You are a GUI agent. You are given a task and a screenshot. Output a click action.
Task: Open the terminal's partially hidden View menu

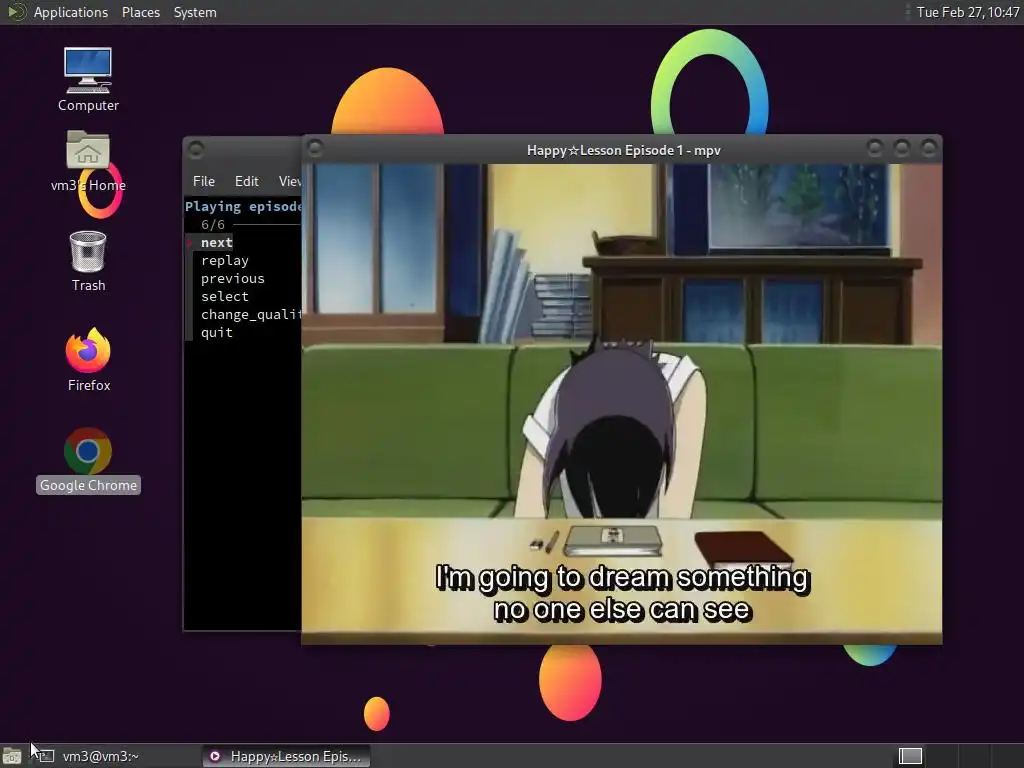(x=289, y=181)
